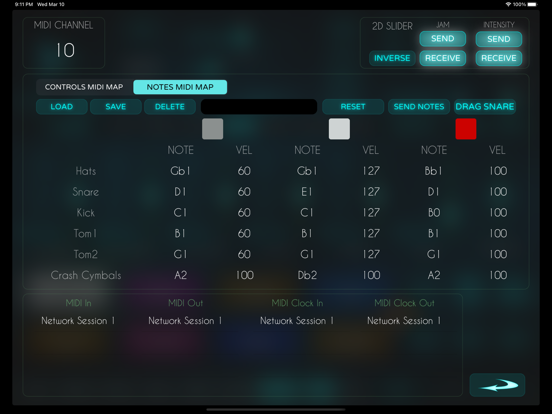Select the NOTES MIDI MAP tab
Screen dimensions: 552x414
tap(180, 87)
